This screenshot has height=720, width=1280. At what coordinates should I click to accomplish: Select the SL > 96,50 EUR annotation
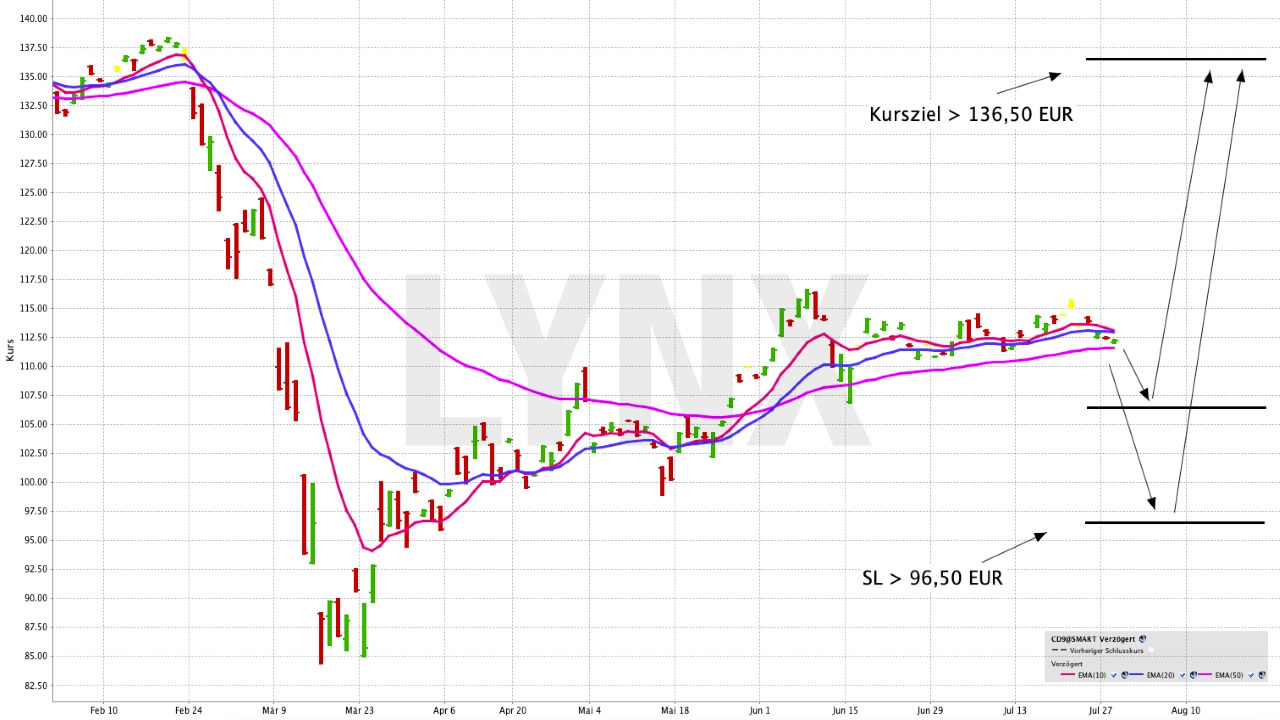click(932, 578)
